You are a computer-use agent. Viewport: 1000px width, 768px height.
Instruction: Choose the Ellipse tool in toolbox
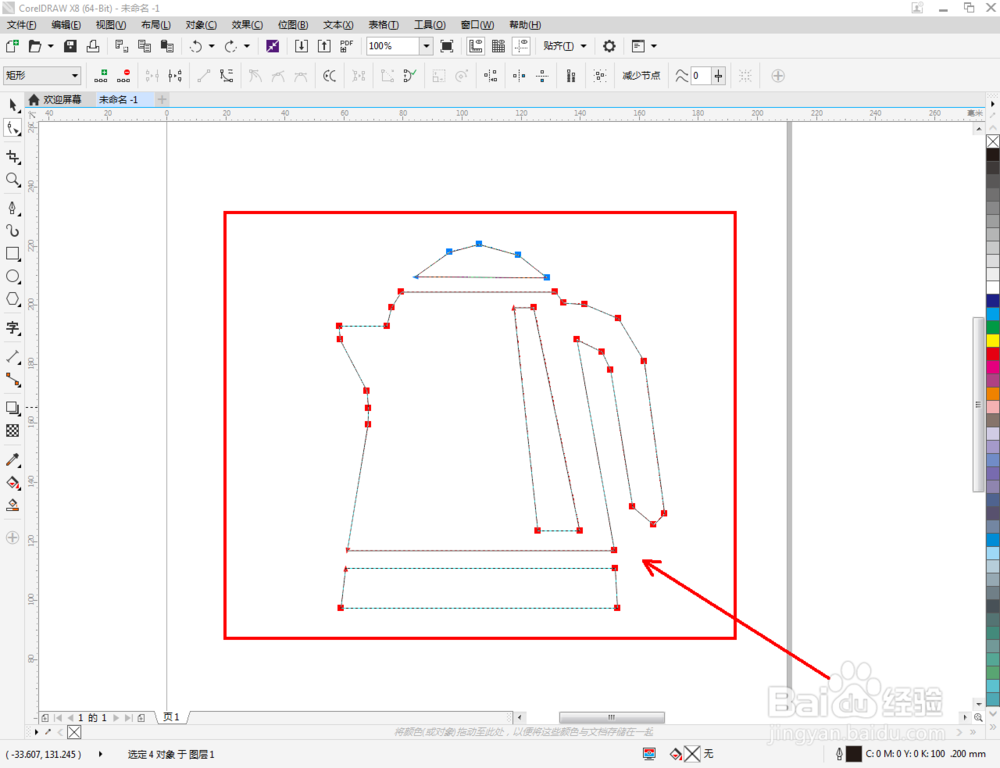tap(13, 276)
